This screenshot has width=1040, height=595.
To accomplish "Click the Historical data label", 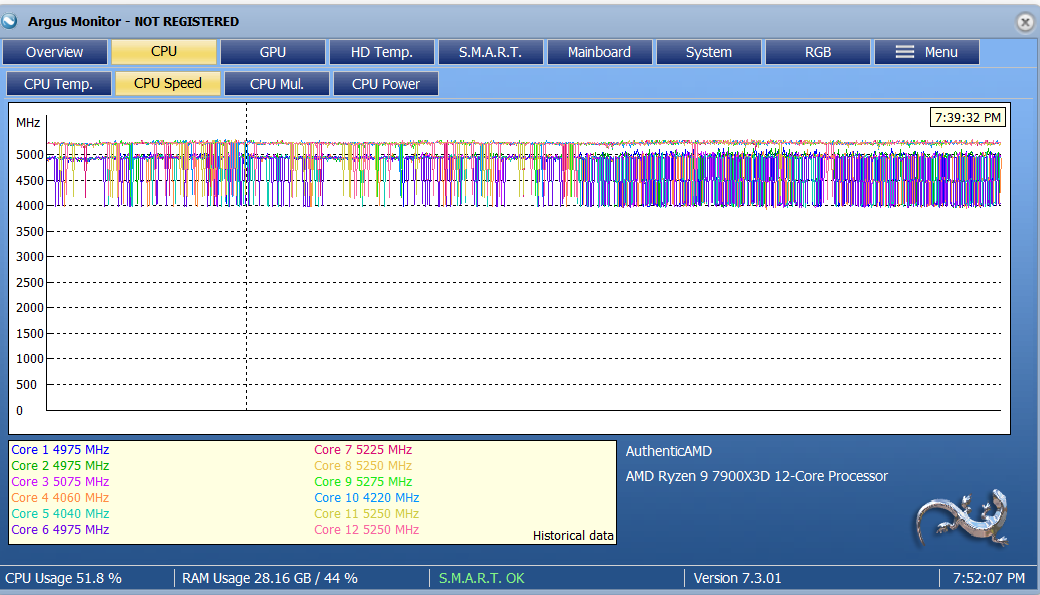I will point(573,535).
